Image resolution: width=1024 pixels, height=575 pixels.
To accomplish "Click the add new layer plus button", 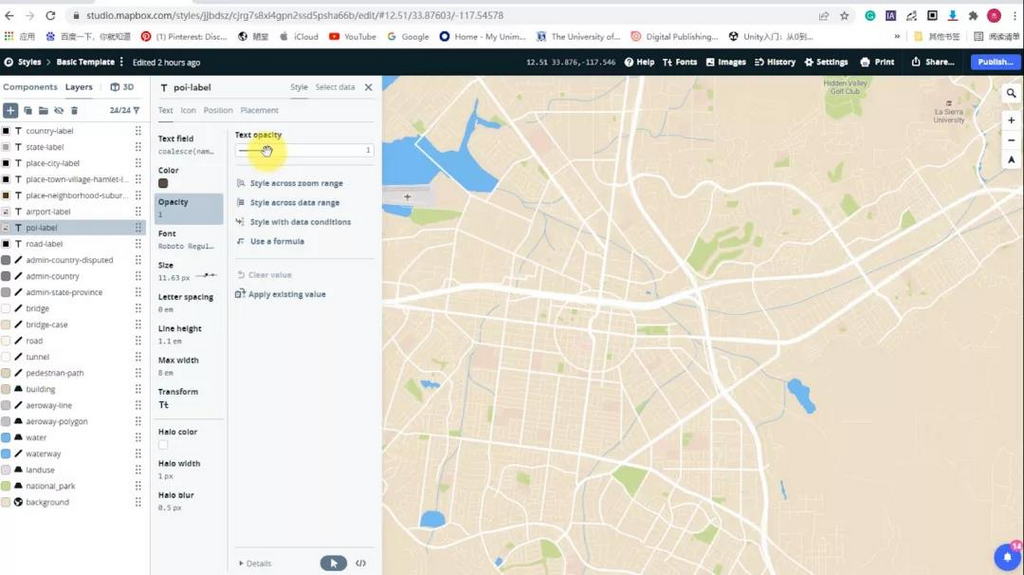I will (10, 110).
